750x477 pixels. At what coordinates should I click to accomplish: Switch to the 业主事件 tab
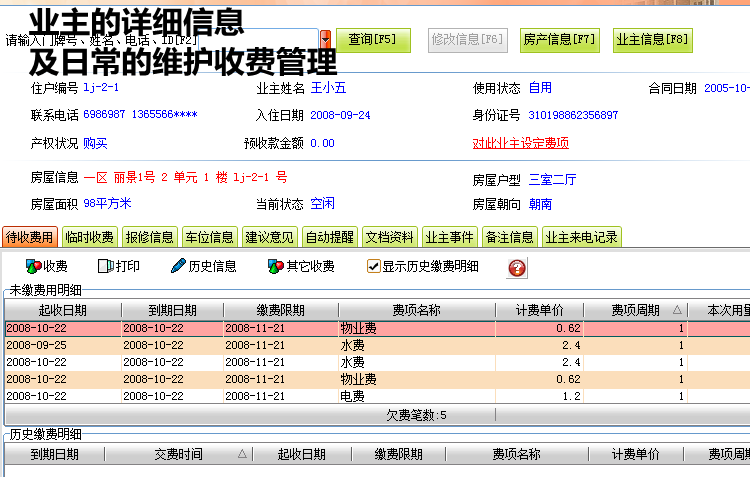450,237
